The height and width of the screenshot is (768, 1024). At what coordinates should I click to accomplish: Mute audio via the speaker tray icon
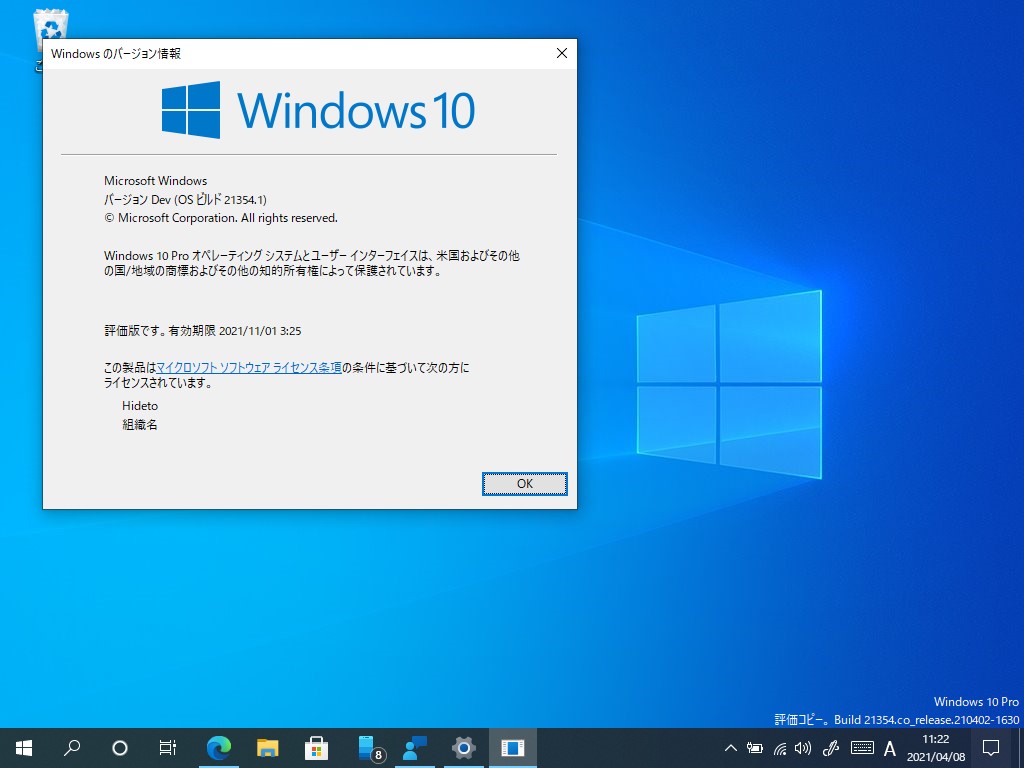[x=803, y=747]
